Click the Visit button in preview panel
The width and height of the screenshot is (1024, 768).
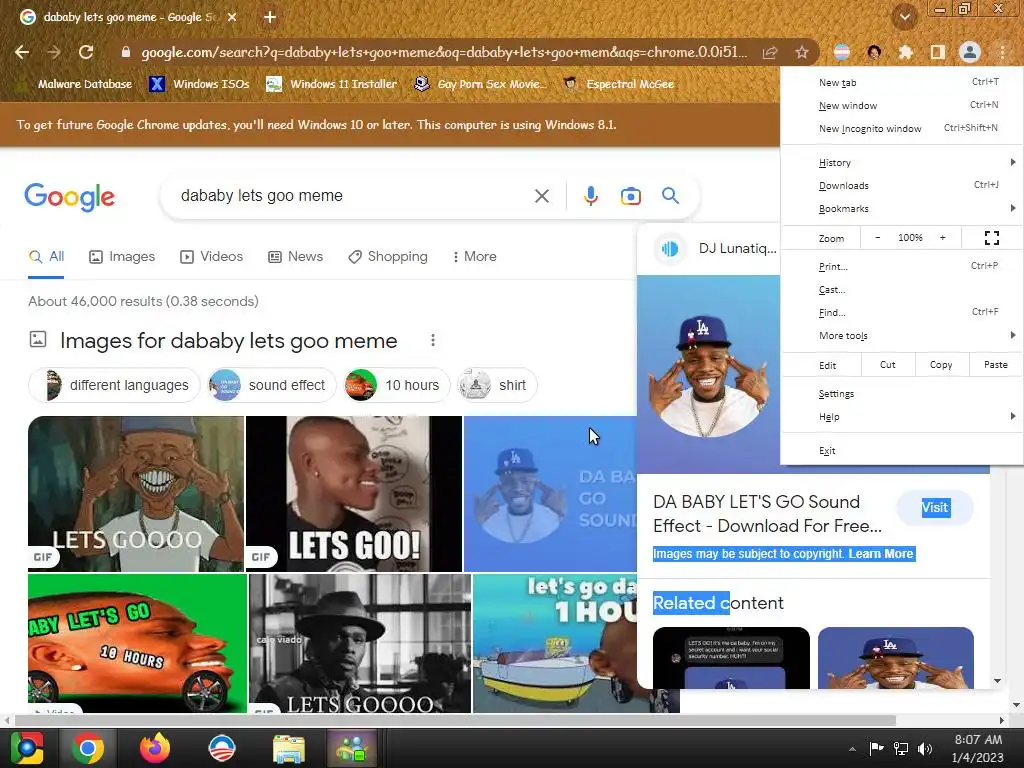click(935, 507)
